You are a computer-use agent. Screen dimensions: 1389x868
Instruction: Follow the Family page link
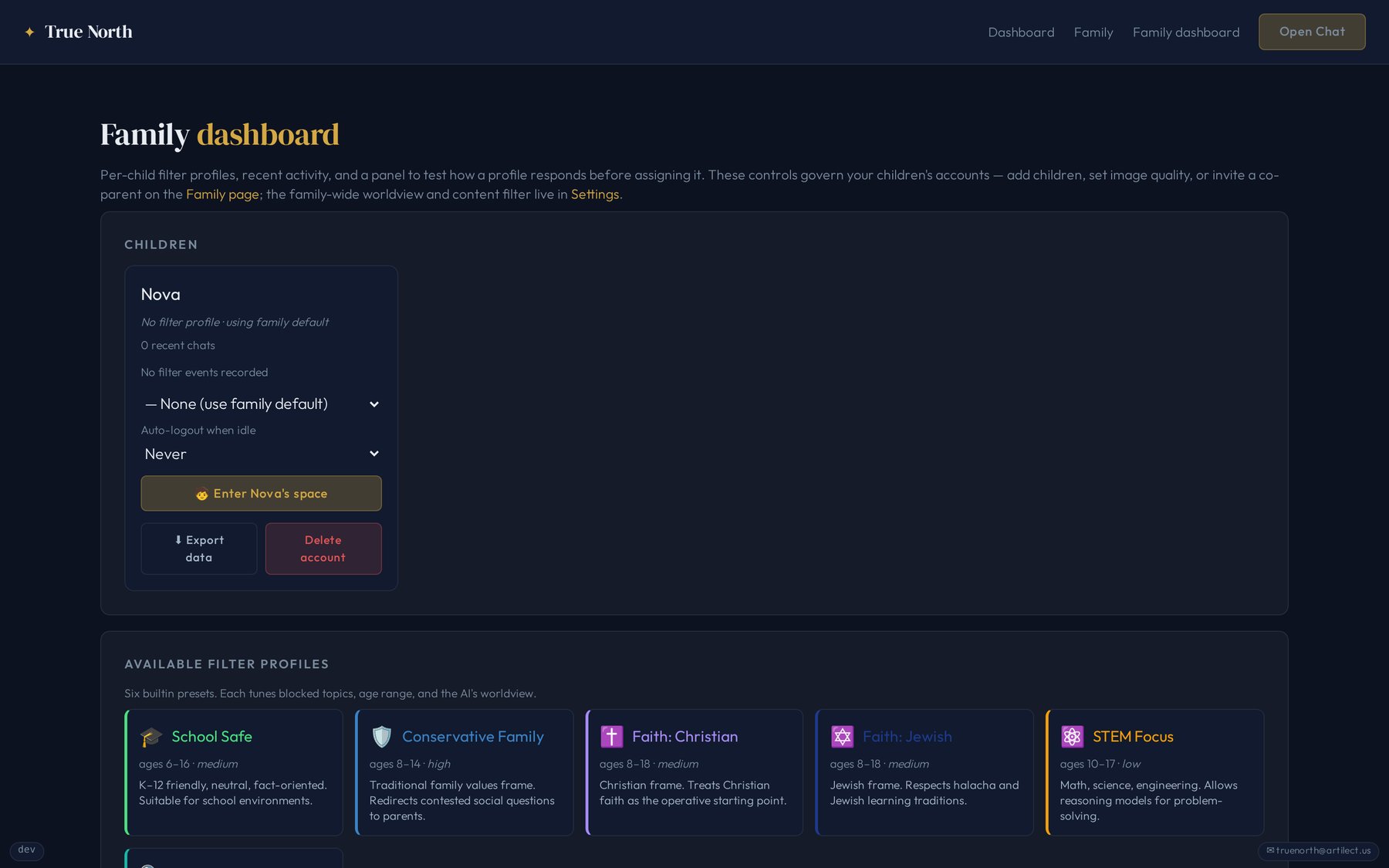222,194
